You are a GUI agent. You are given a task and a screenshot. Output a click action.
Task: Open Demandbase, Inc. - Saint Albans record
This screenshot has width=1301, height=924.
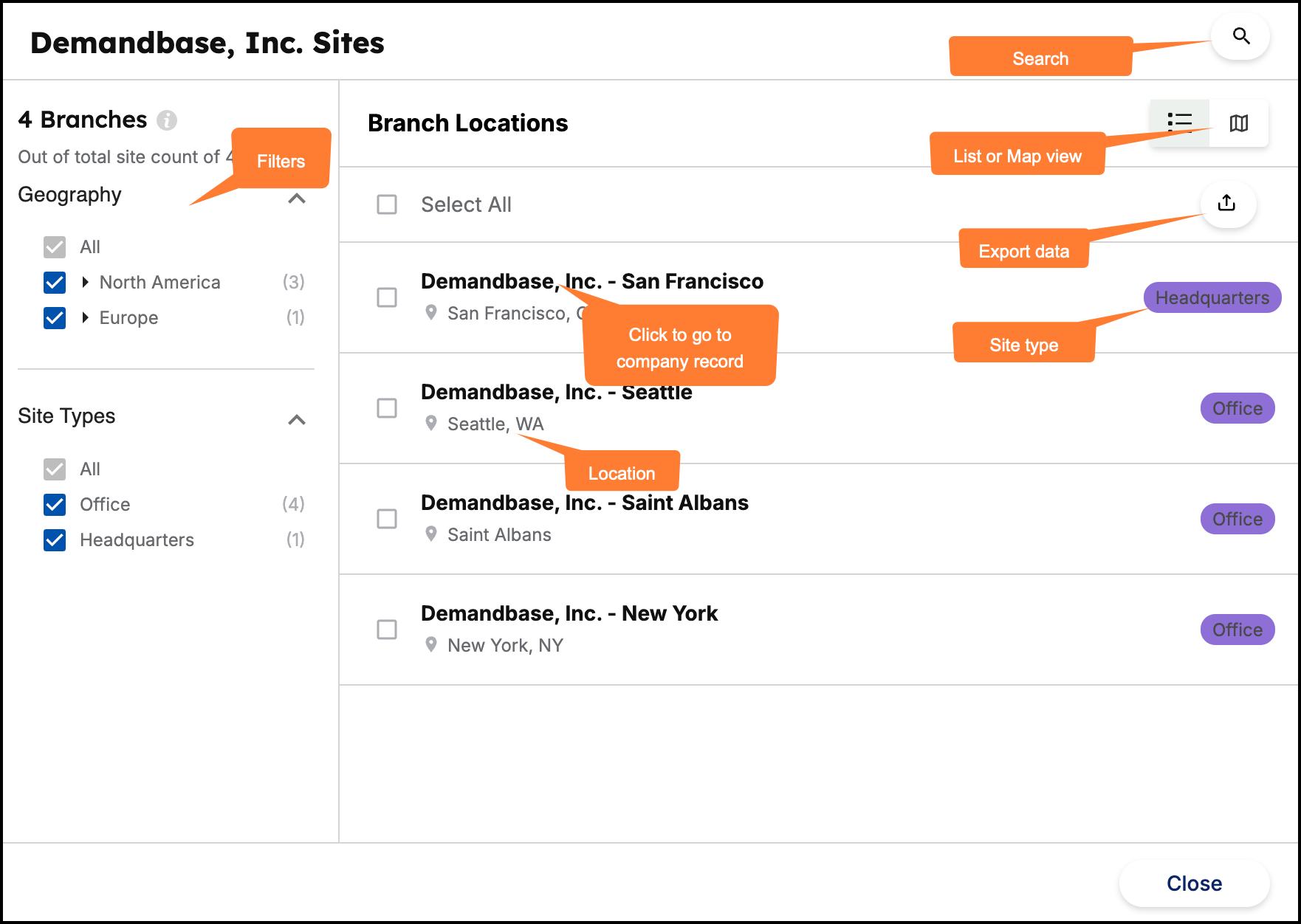tap(585, 503)
